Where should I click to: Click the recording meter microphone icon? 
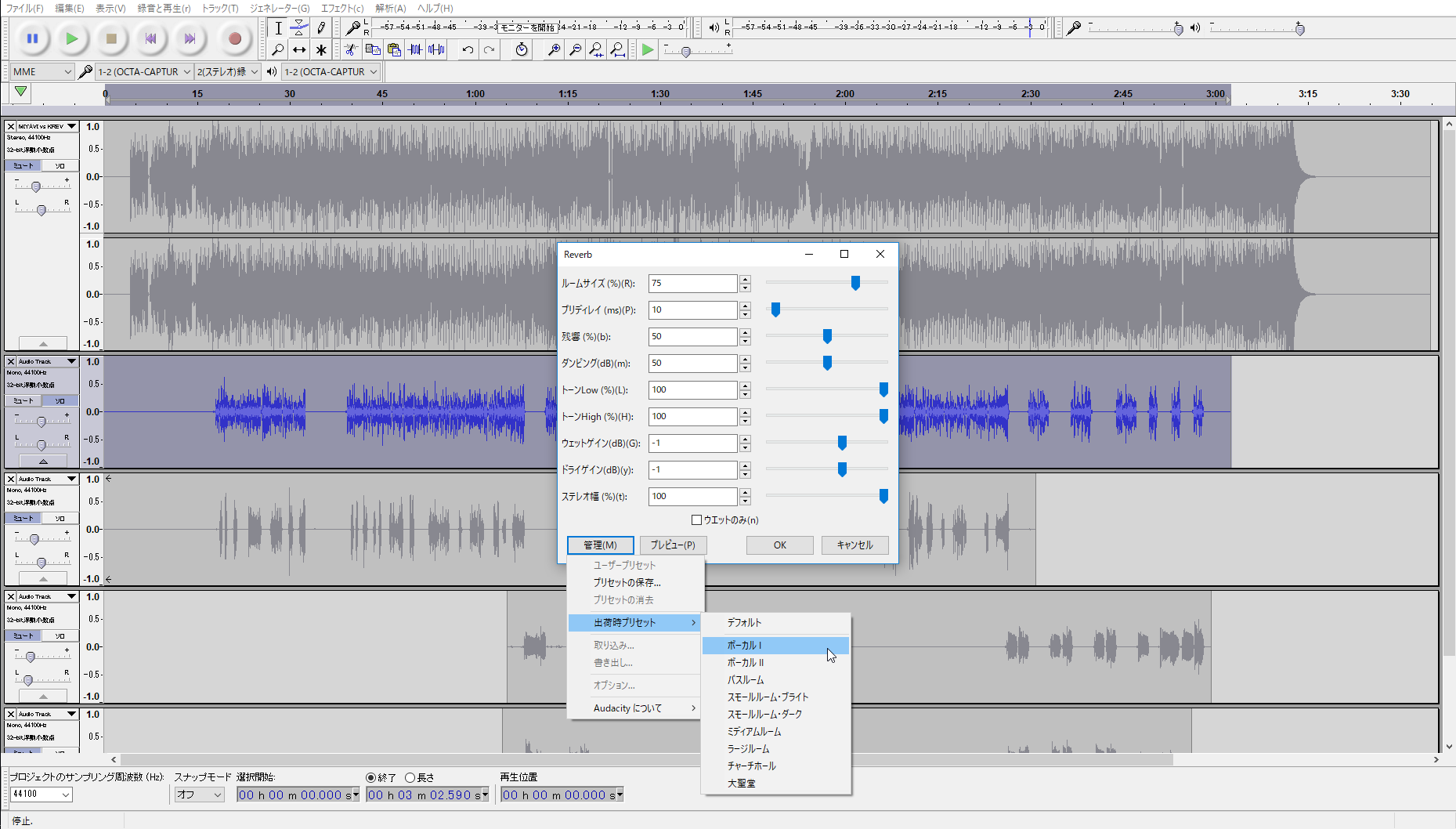[x=353, y=28]
